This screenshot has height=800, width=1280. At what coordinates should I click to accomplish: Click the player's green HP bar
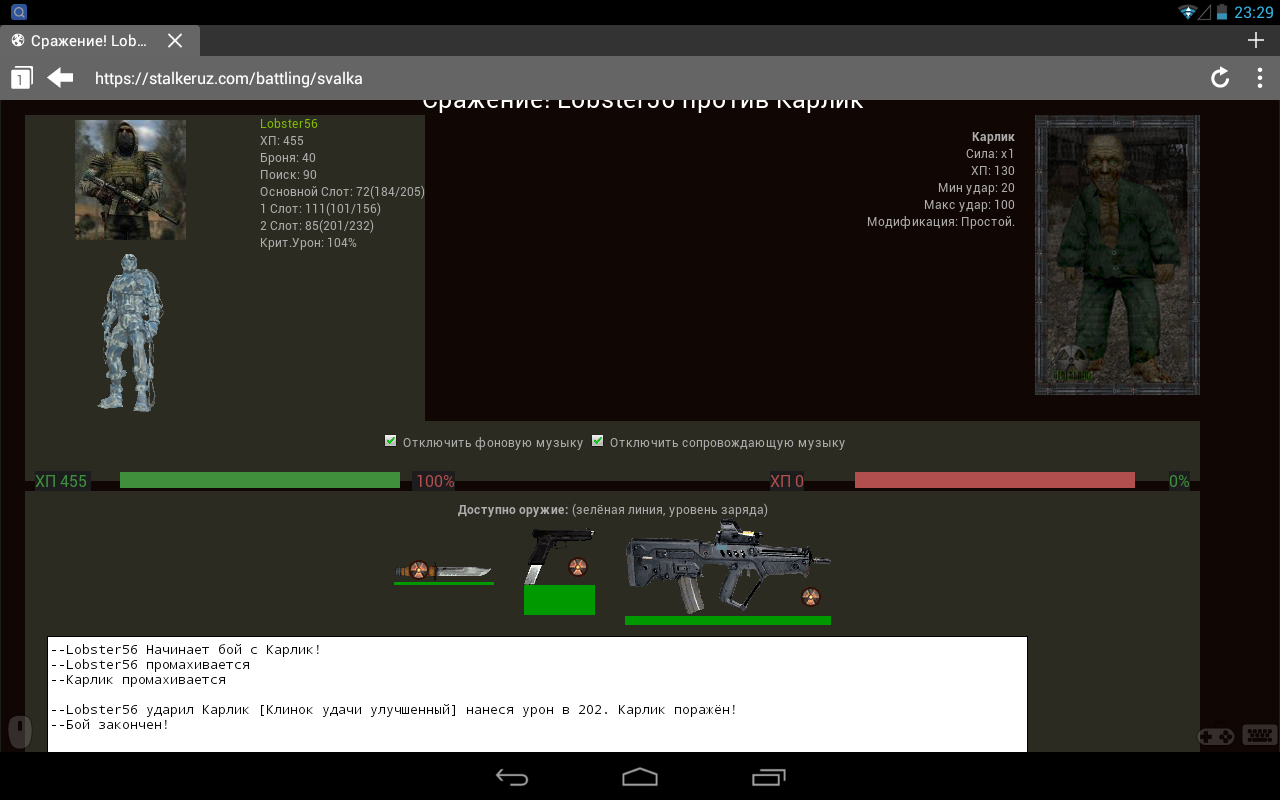coord(260,480)
